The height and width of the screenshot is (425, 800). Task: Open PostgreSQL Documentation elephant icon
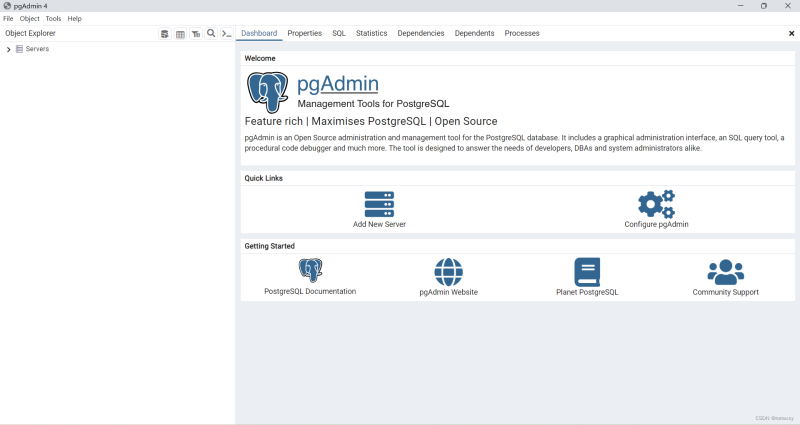pyautogui.click(x=310, y=270)
